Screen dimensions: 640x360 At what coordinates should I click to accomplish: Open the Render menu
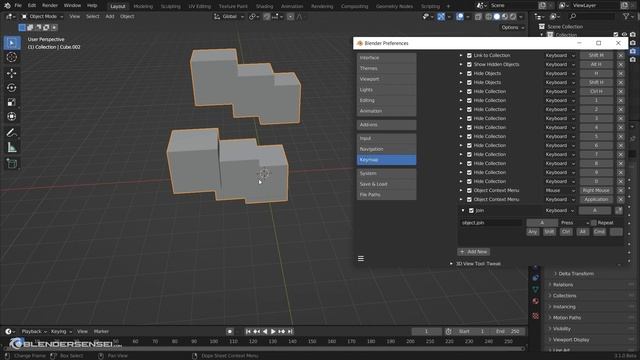coord(50,6)
